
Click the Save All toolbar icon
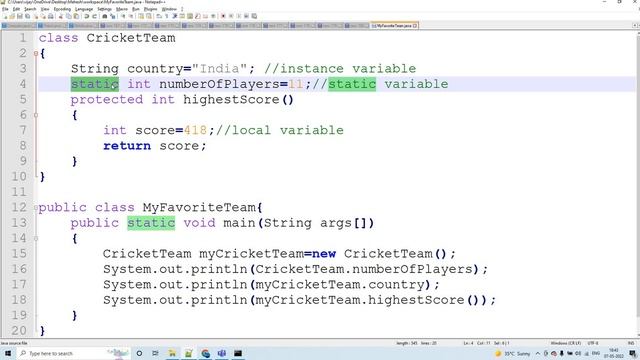coord(27,16)
